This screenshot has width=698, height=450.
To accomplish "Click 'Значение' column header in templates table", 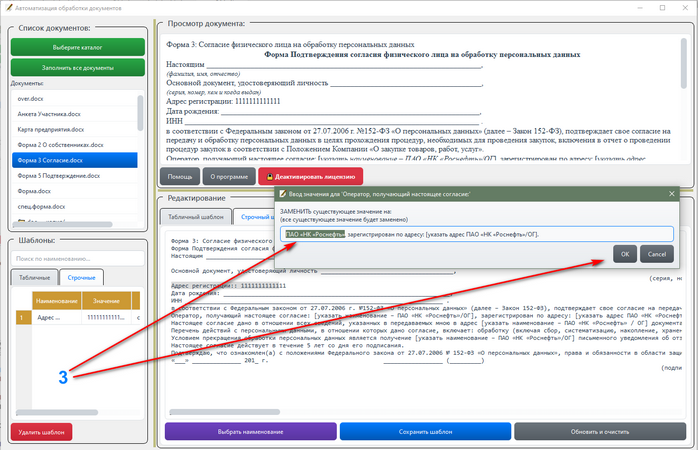I will [x=106, y=301].
